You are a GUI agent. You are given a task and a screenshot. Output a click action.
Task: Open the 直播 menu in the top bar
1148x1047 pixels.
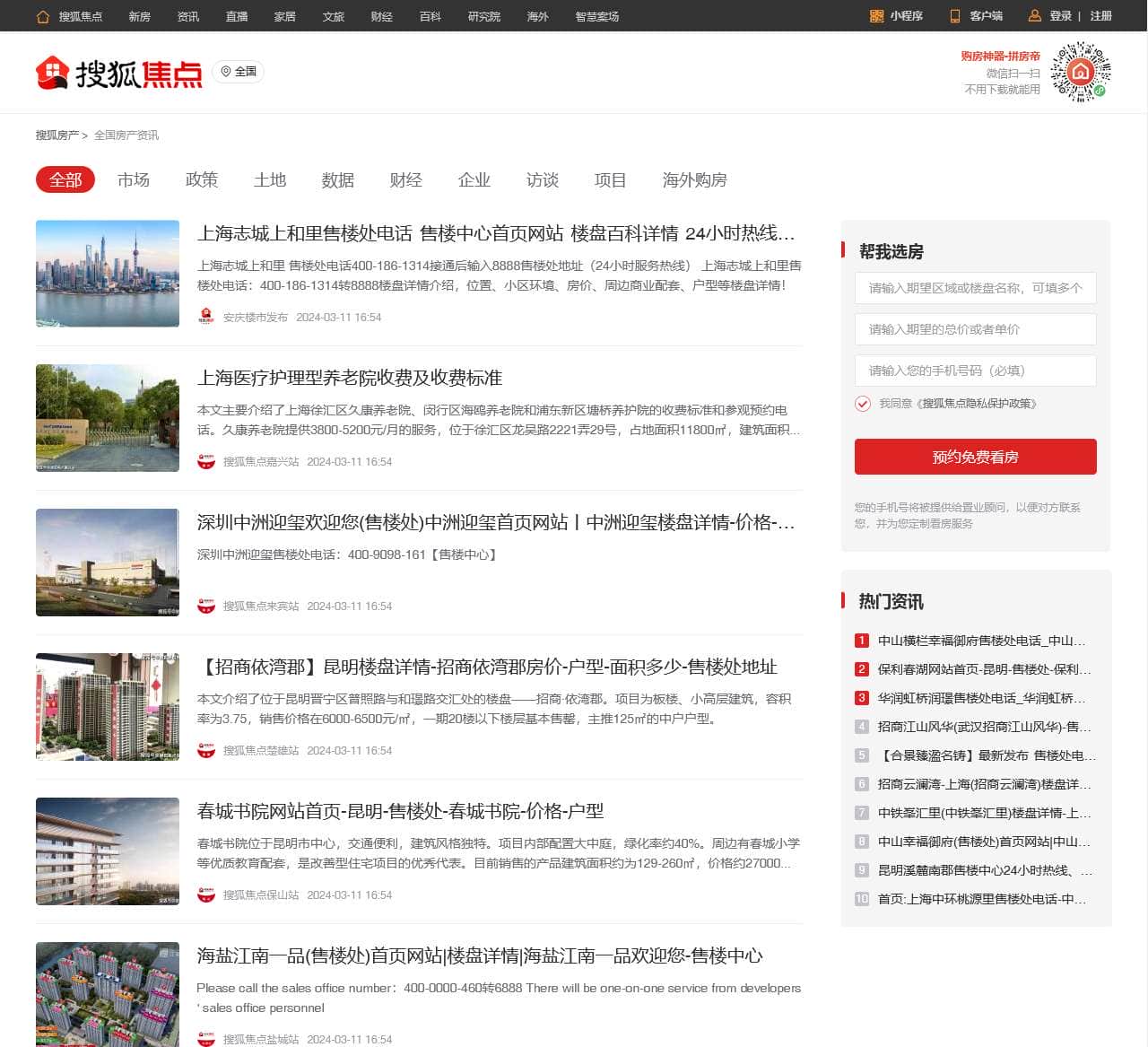[x=236, y=16]
